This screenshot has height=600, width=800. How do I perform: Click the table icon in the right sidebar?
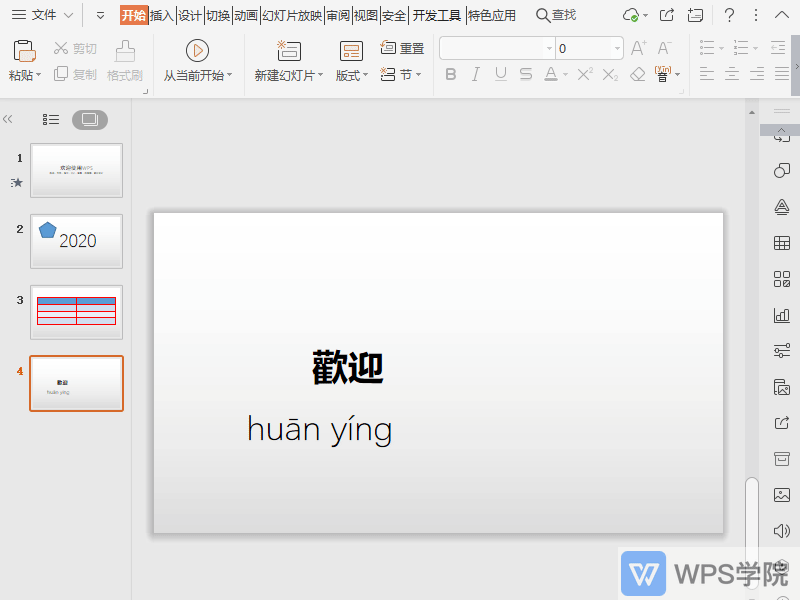tap(781, 243)
